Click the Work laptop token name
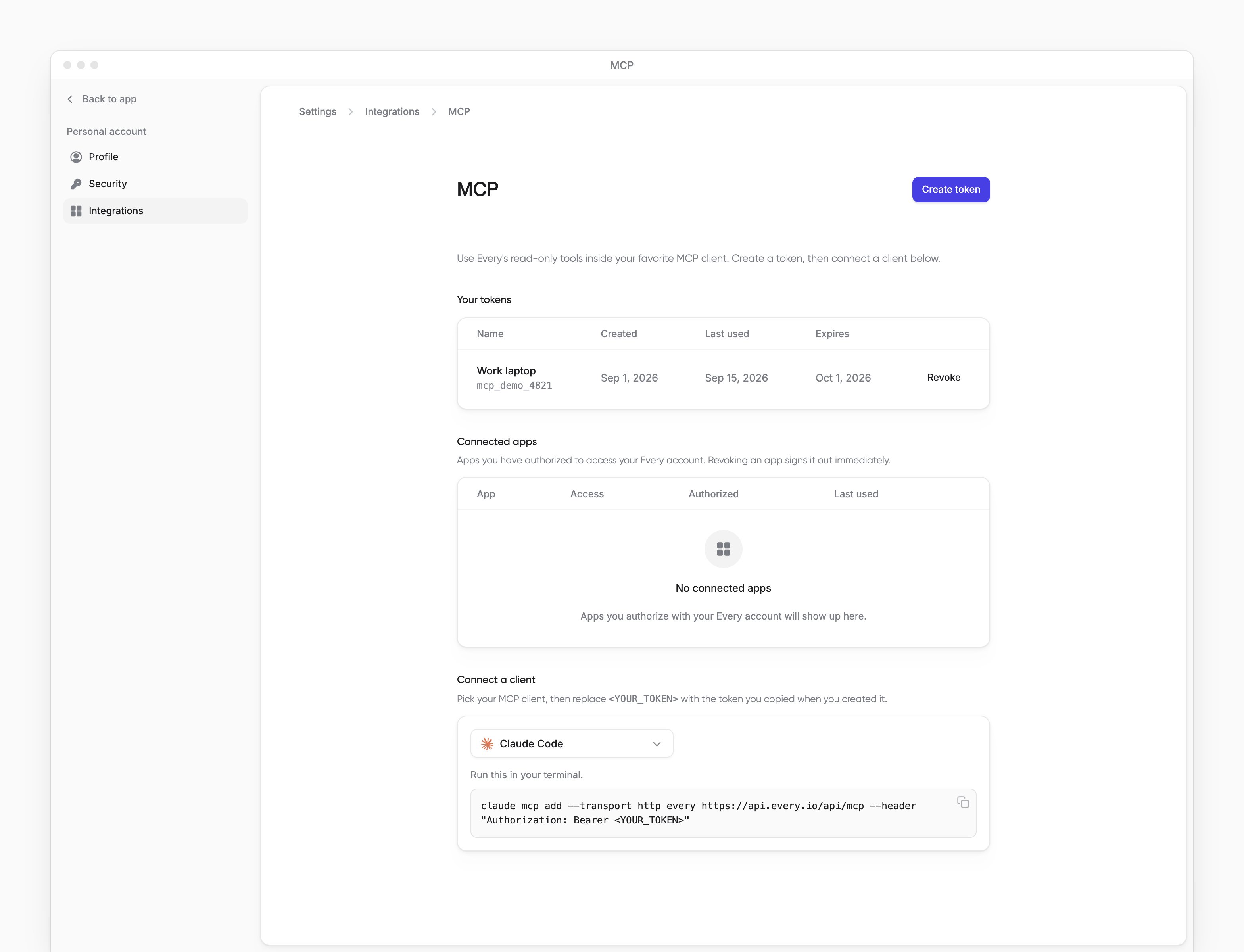This screenshot has width=1244, height=952. (506, 370)
